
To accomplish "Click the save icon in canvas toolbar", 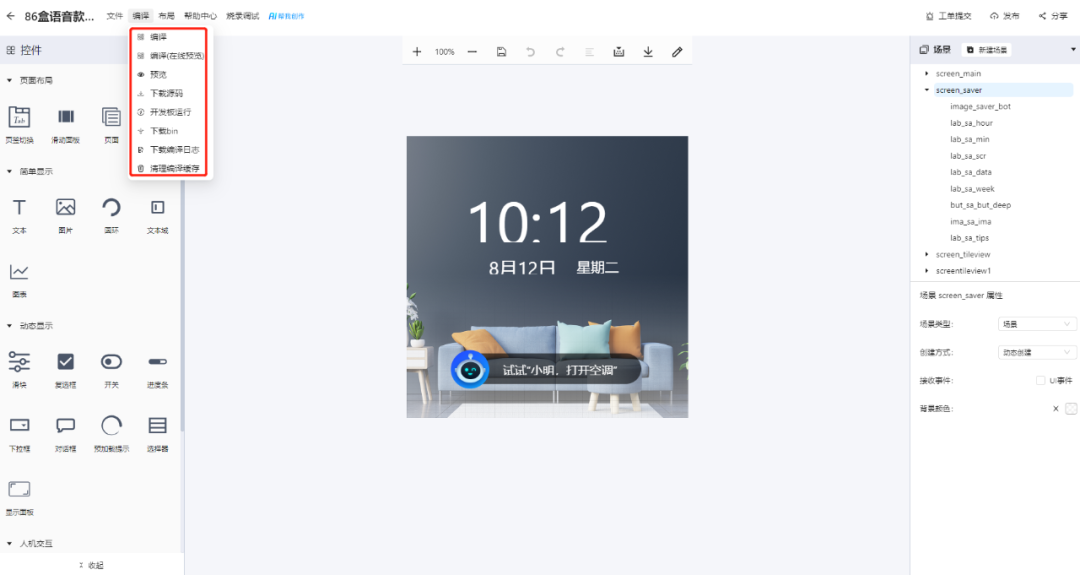I will pos(501,52).
